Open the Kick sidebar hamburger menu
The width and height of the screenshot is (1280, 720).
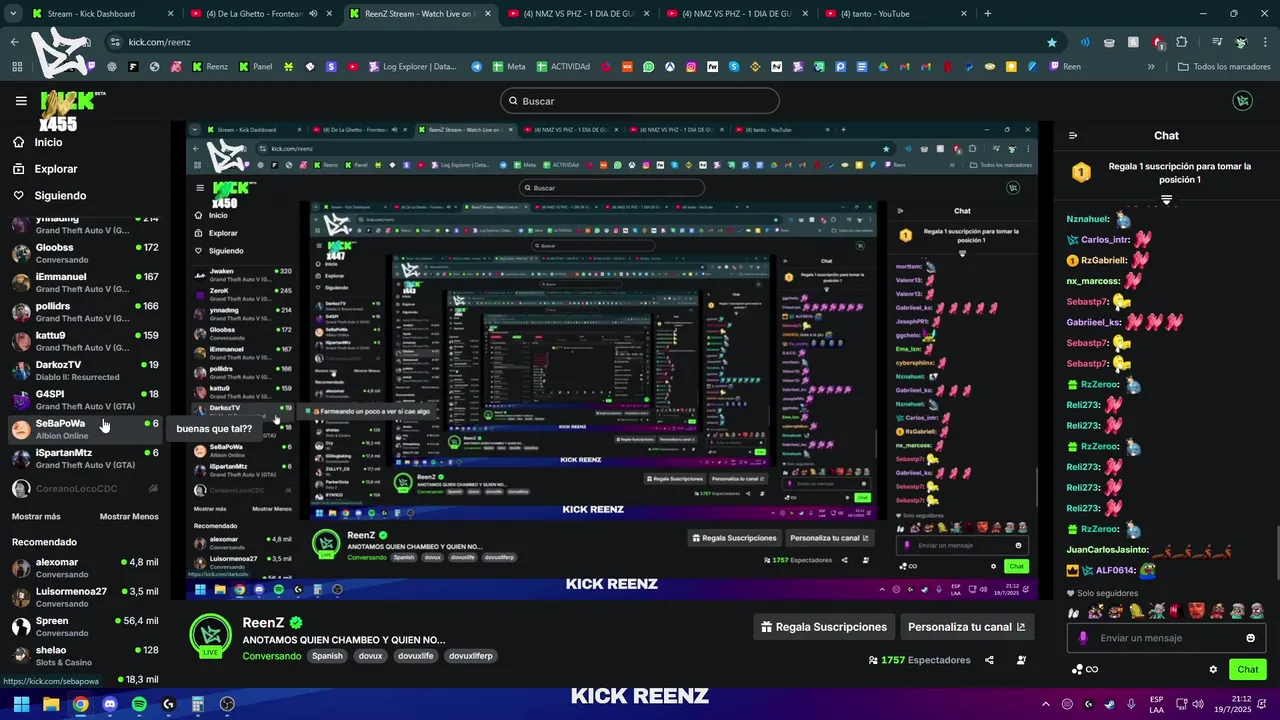pos(21,101)
